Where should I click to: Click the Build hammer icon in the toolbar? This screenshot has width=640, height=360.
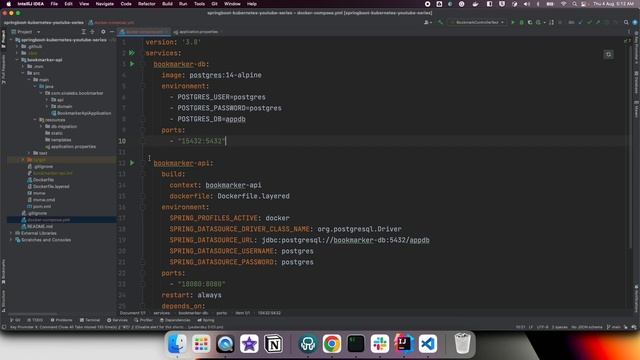(440, 22)
